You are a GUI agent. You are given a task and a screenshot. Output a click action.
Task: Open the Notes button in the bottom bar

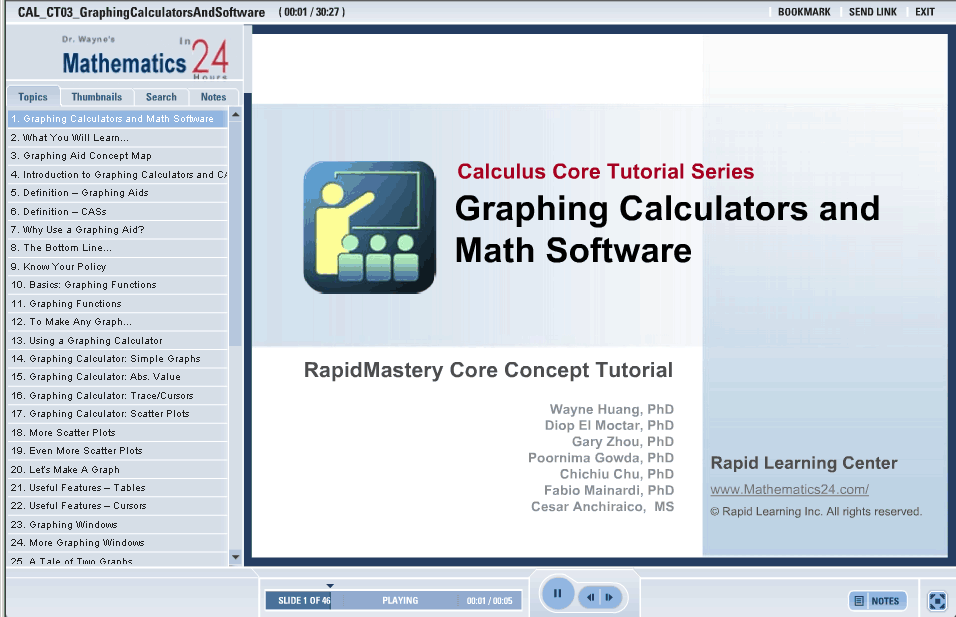[878, 601]
